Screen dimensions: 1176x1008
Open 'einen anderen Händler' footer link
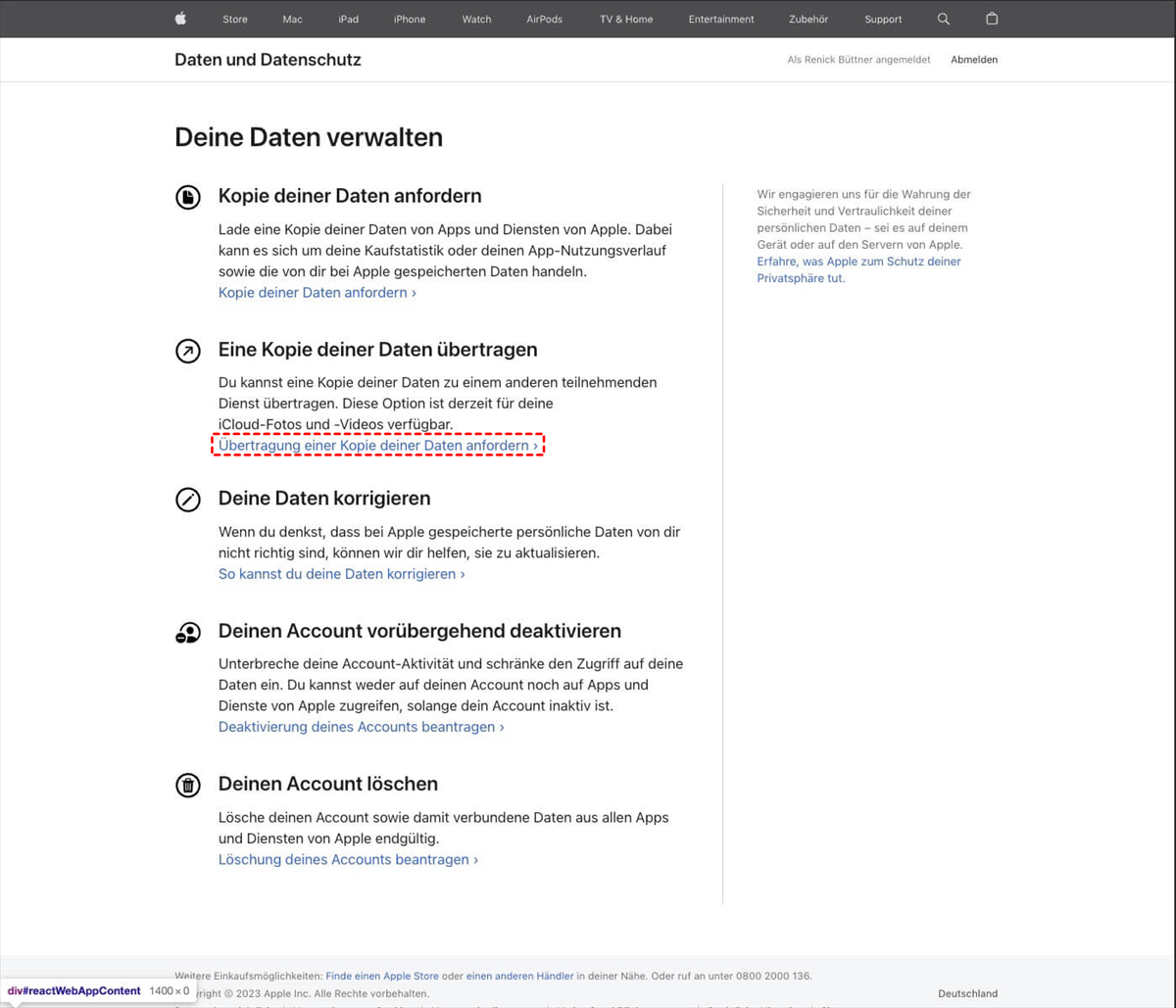coord(519,976)
